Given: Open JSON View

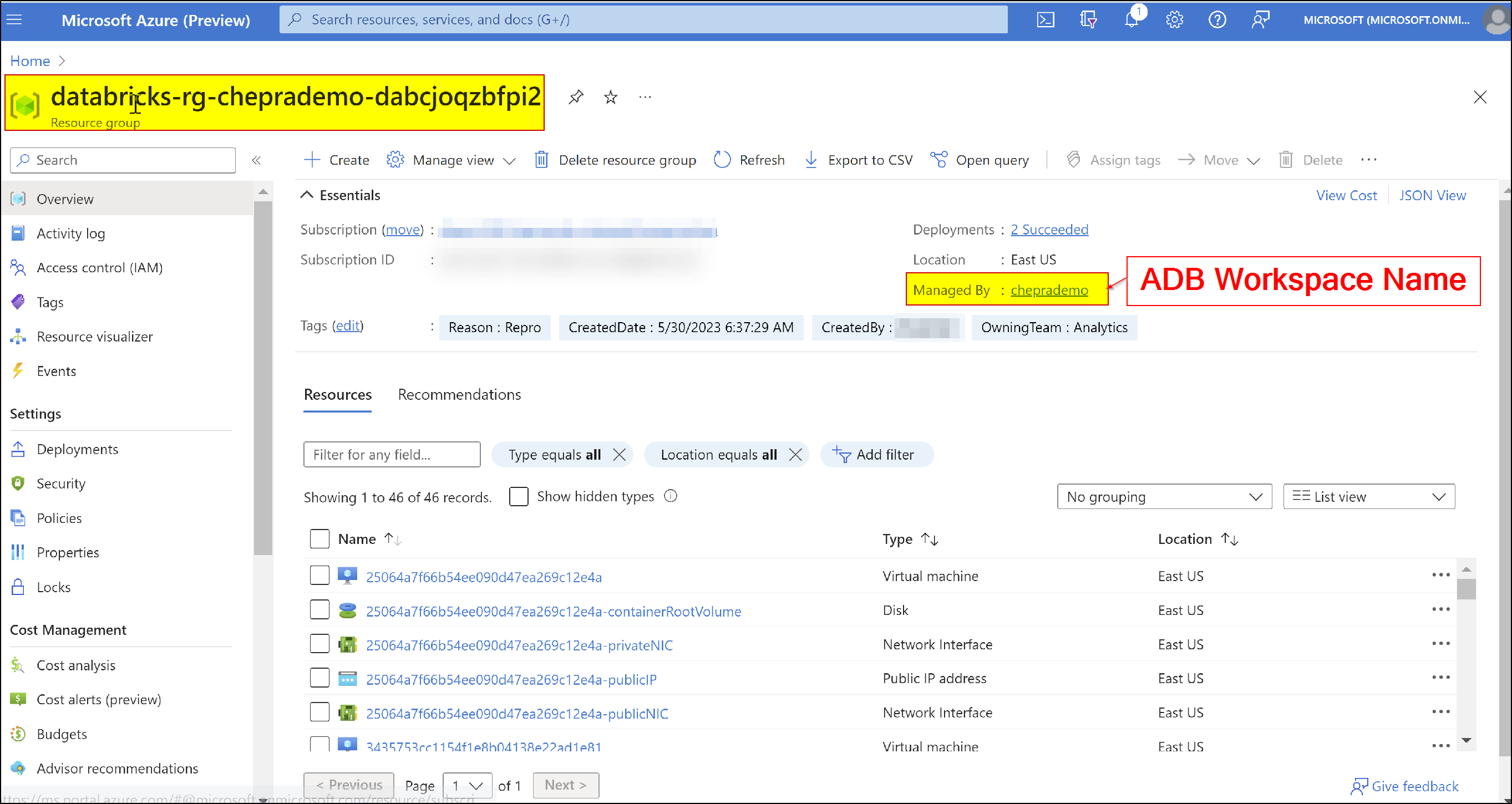Looking at the screenshot, I should [x=1432, y=195].
